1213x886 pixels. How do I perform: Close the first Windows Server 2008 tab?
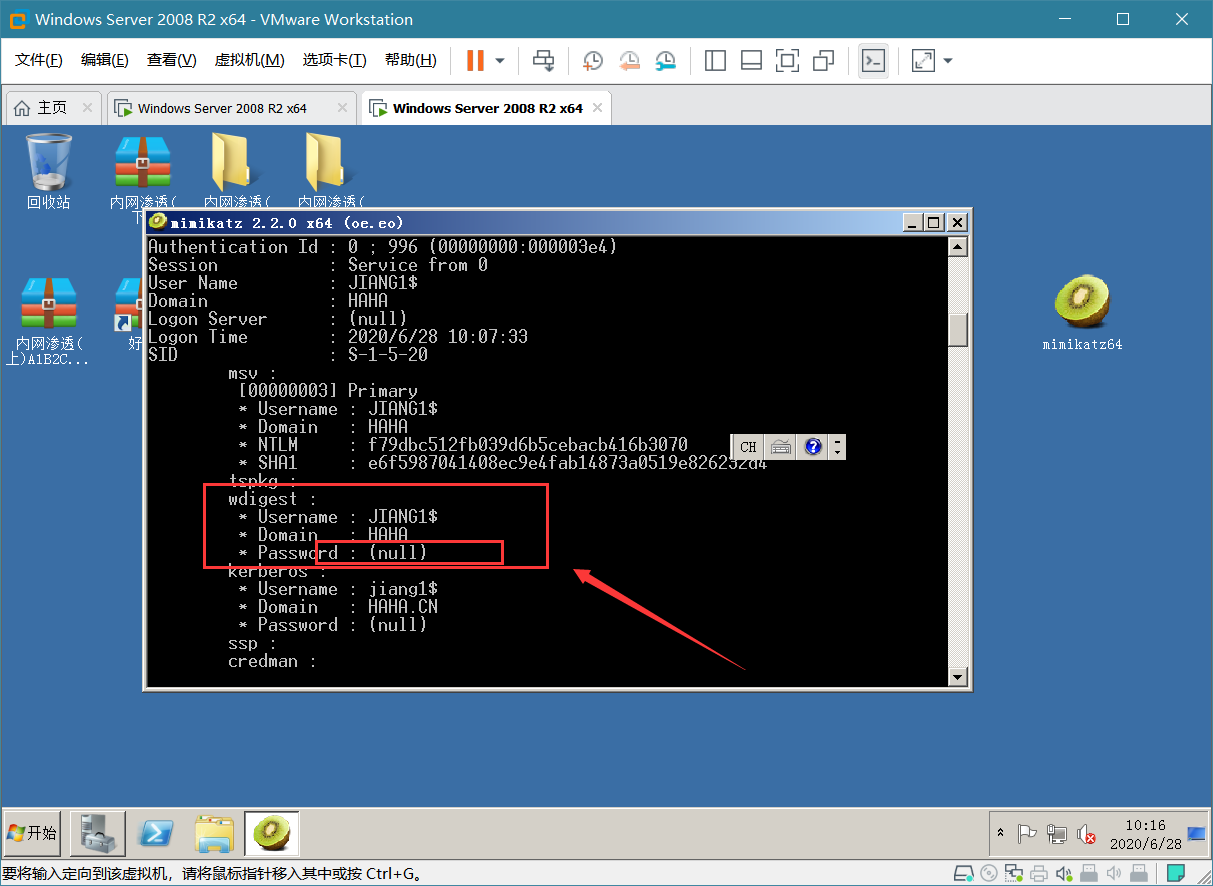pyautogui.click(x=343, y=108)
